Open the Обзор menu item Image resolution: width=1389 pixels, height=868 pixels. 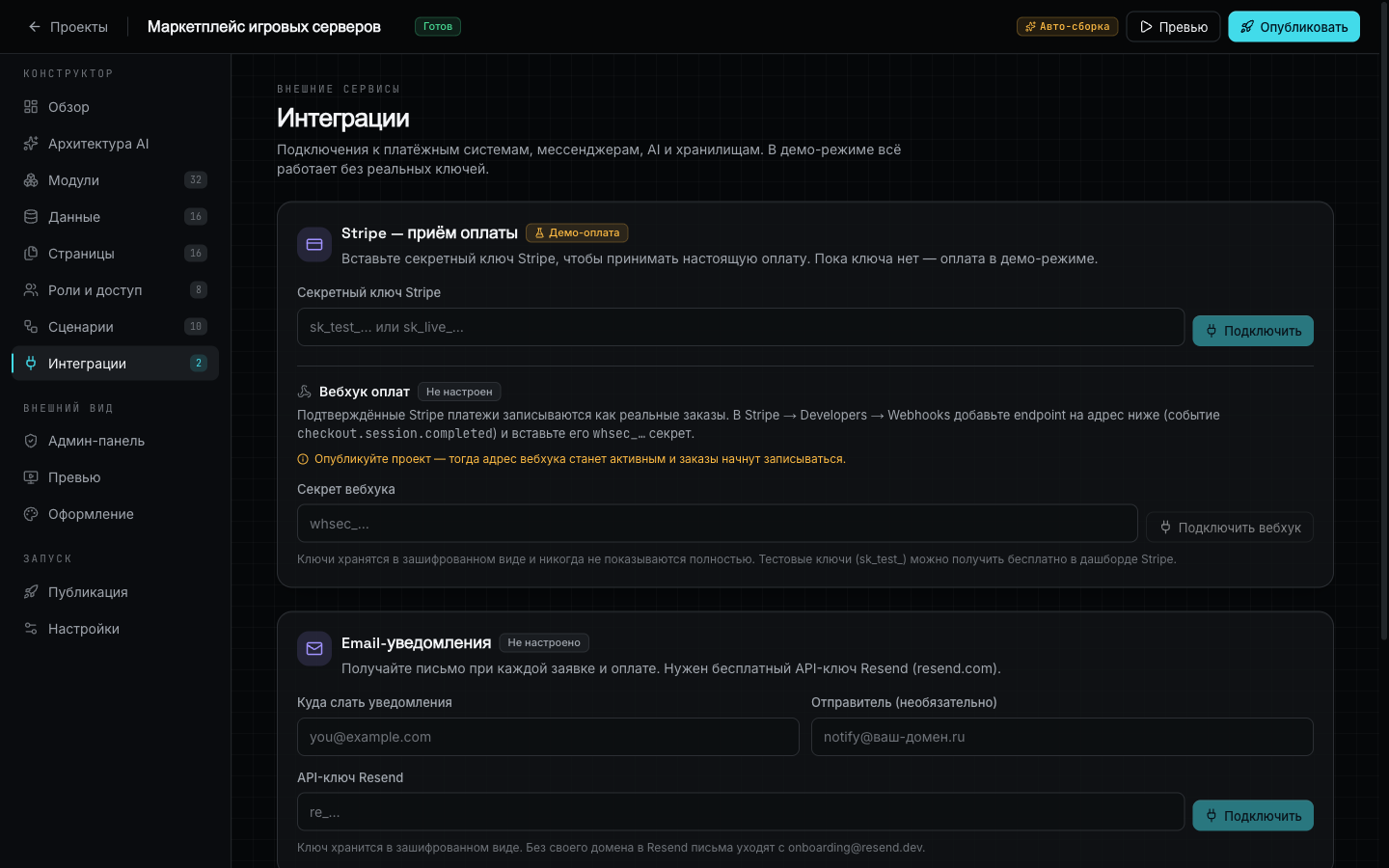[116, 107]
